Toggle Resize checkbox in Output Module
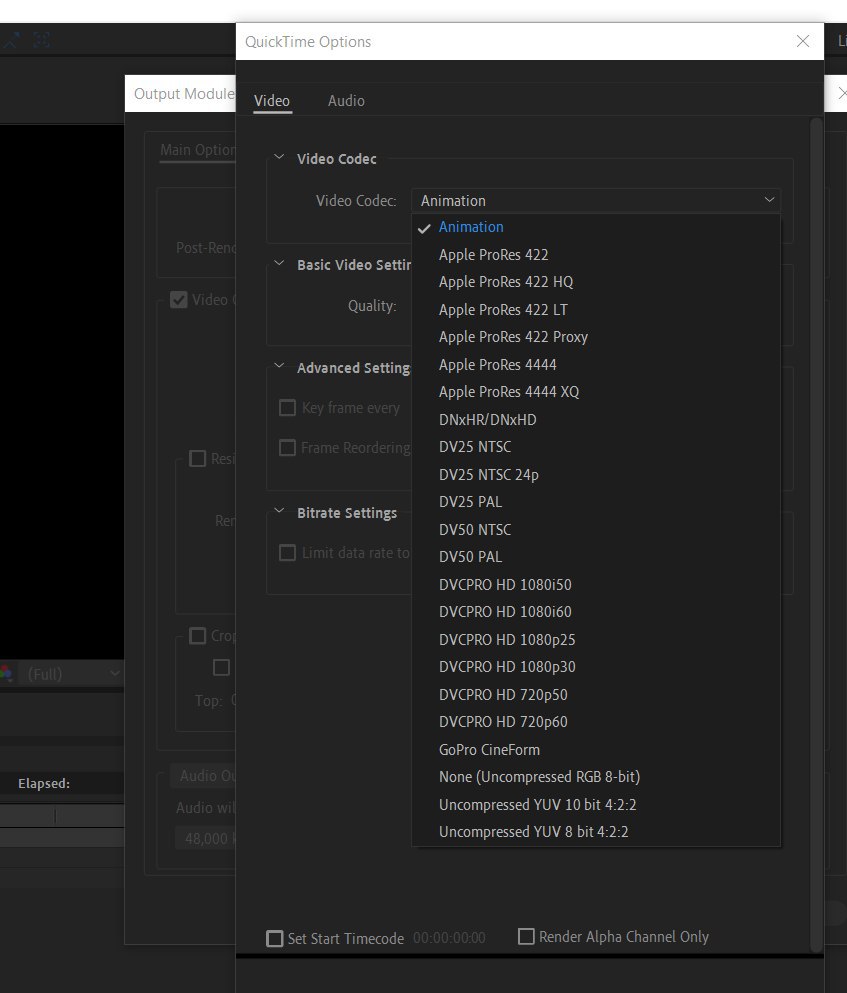The image size is (847, 993). click(x=198, y=459)
